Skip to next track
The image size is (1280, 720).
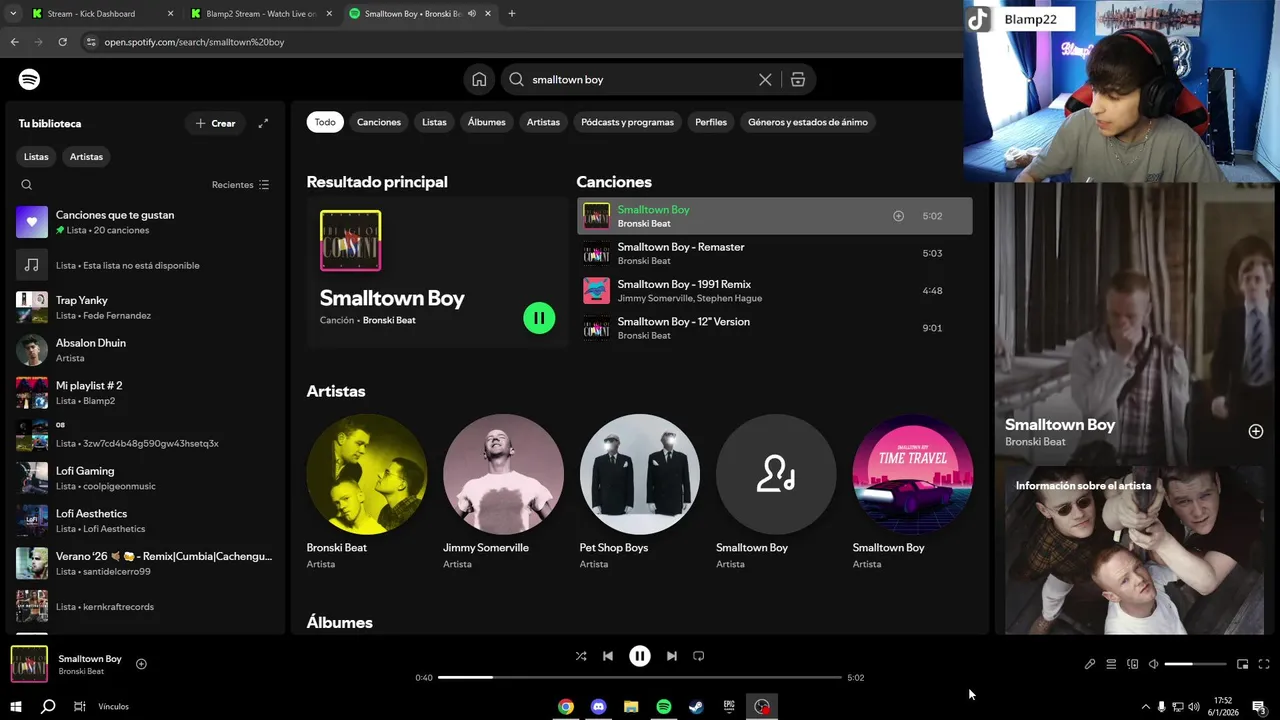(x=672, y=656)
